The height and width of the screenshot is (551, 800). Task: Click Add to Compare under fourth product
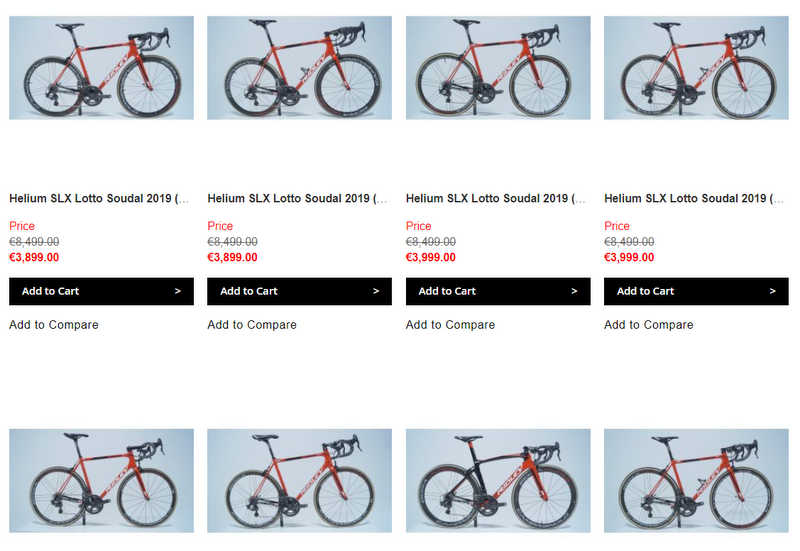tap(649, 325)
